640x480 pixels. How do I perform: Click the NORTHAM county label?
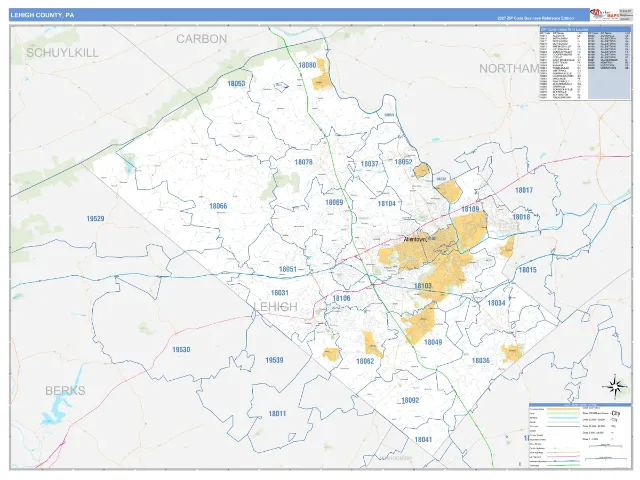point(509,69)
